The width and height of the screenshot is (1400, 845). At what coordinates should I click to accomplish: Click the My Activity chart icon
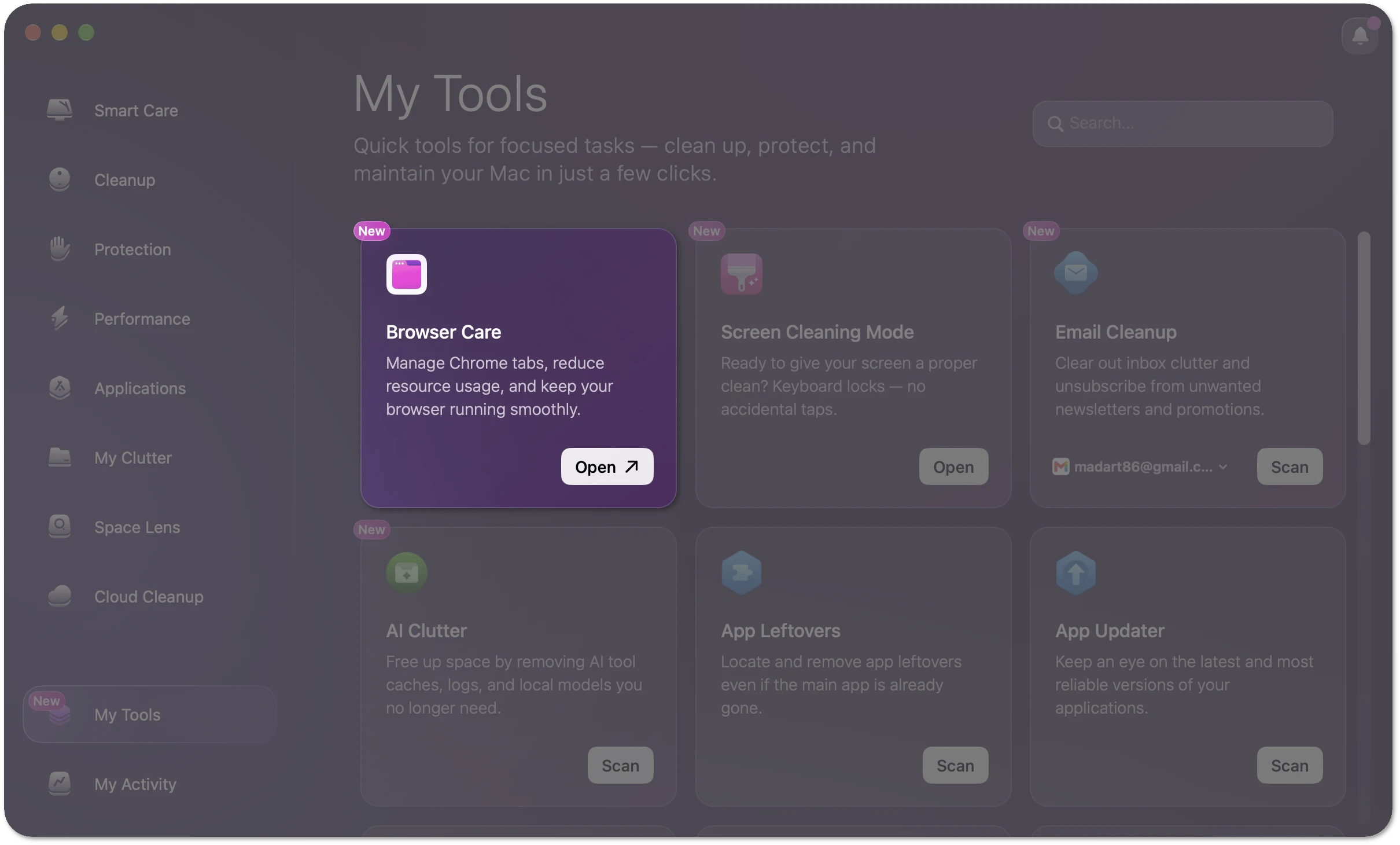click(60, 784)
